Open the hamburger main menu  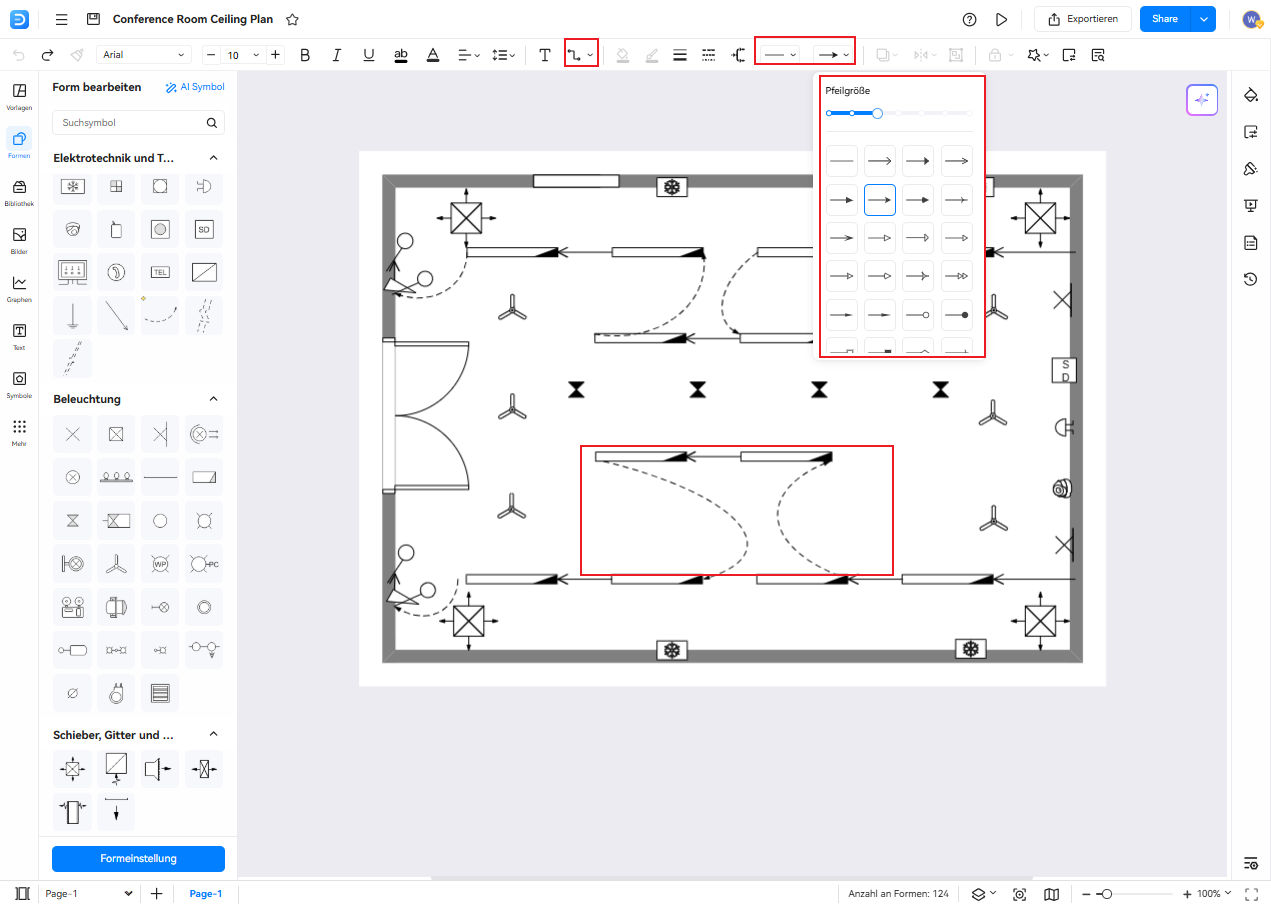pyautogui.click(x=62, y=19)
